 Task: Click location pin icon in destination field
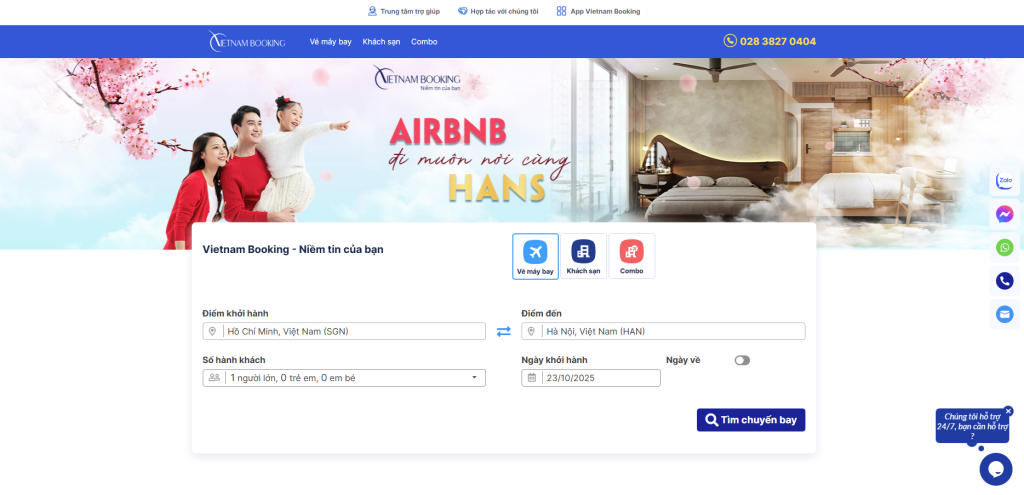pyautogui.click(x=532, y=332)
